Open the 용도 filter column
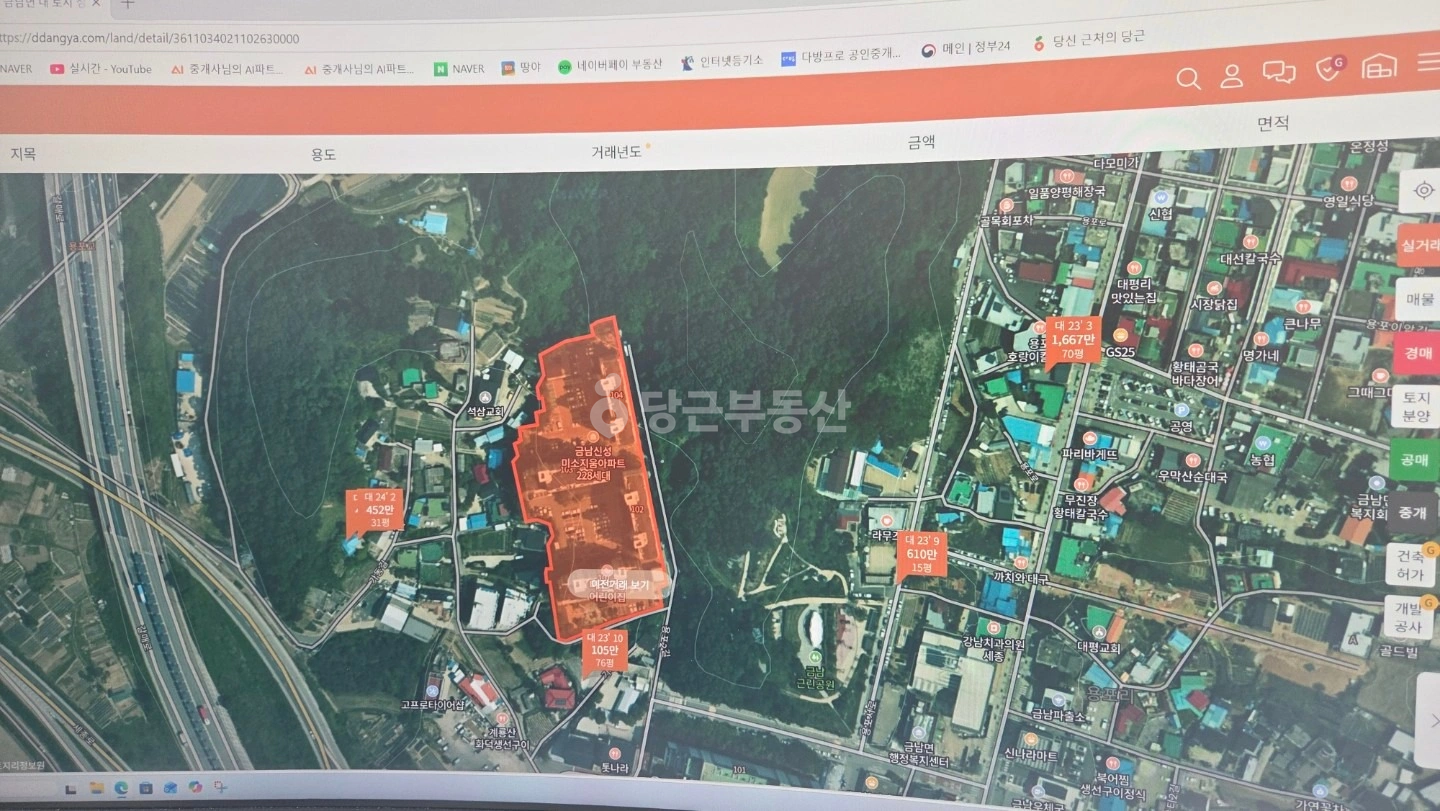Screen dimensions: 1440x811 [x=323, y=153]
